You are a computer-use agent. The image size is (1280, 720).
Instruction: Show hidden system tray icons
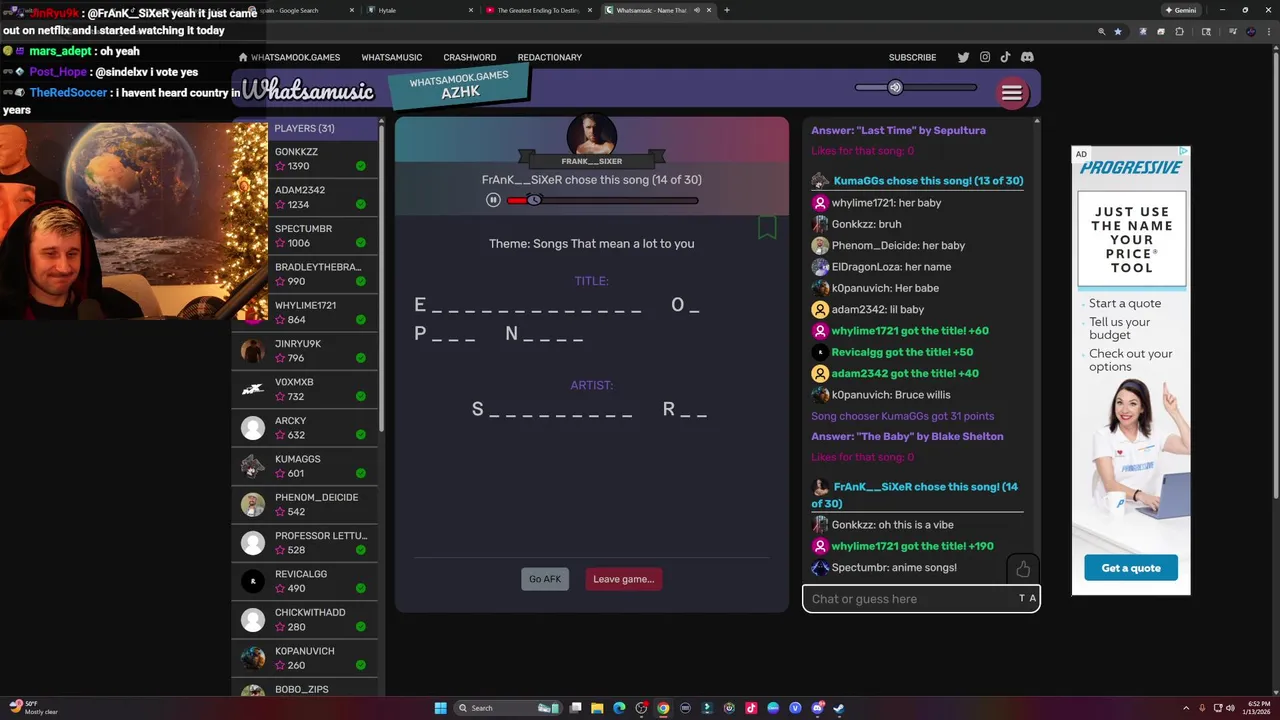1186,708
